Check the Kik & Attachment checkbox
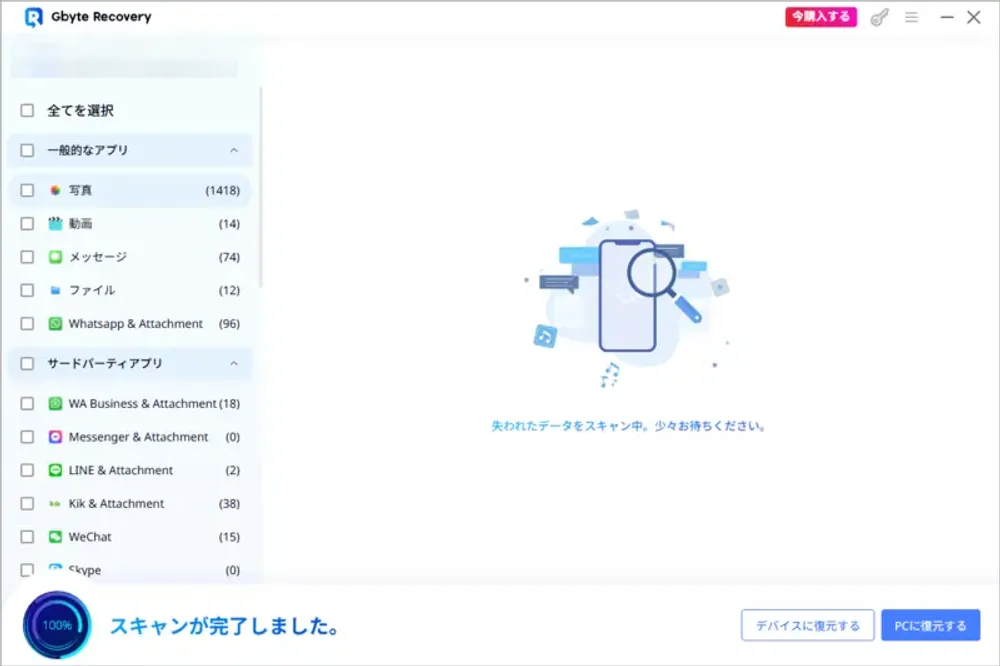 (26, 503)
